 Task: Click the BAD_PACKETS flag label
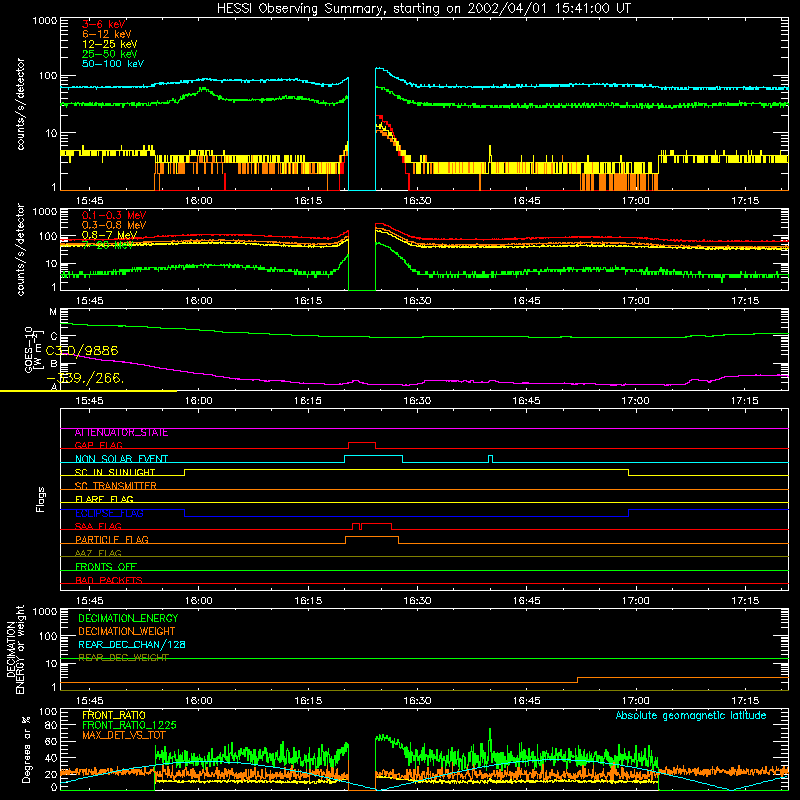click(x=109, y=581)
